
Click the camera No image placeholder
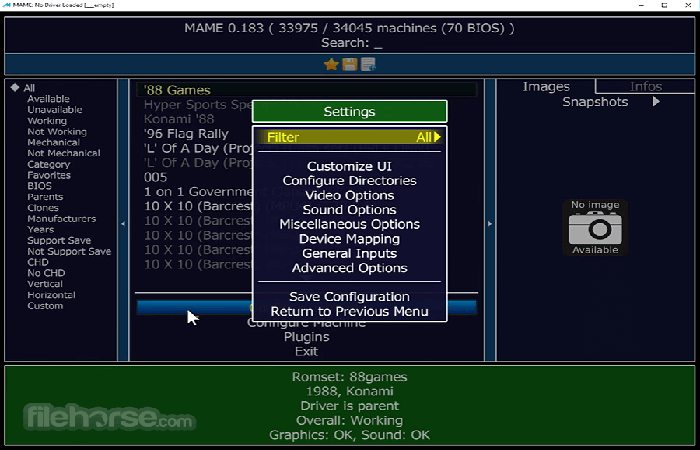tap(595, 228)
